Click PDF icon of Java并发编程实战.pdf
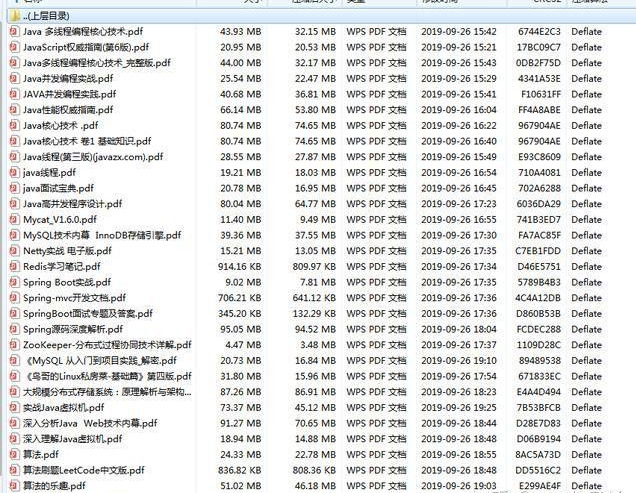 (x=14, y=78)
